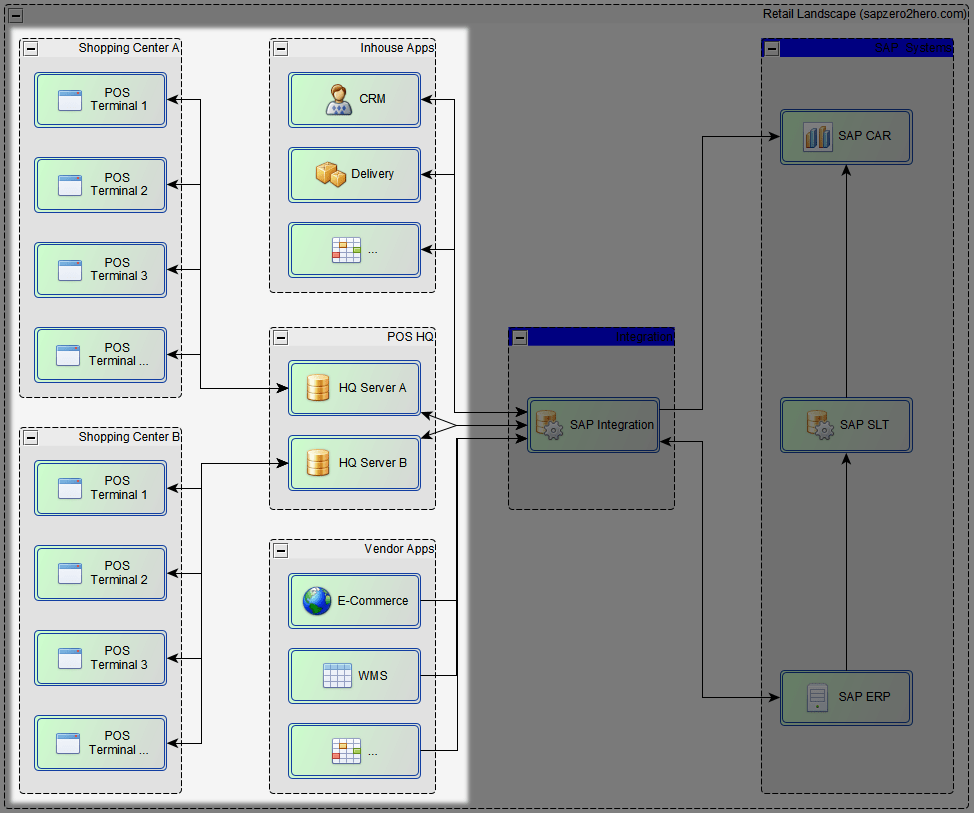Select POS Terminal 3 in Shopping Center B
Screen dimensions: 974x813
[100, 658]
